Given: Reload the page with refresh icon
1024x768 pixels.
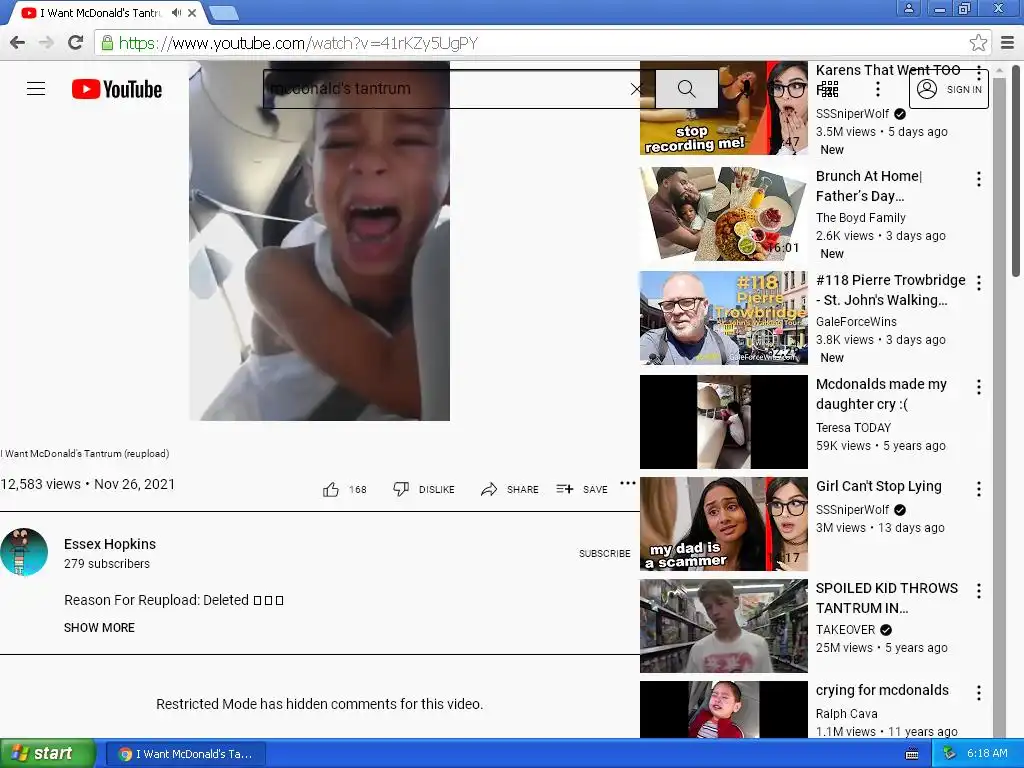Looking at the screenshot, I should tap(75, 43).
